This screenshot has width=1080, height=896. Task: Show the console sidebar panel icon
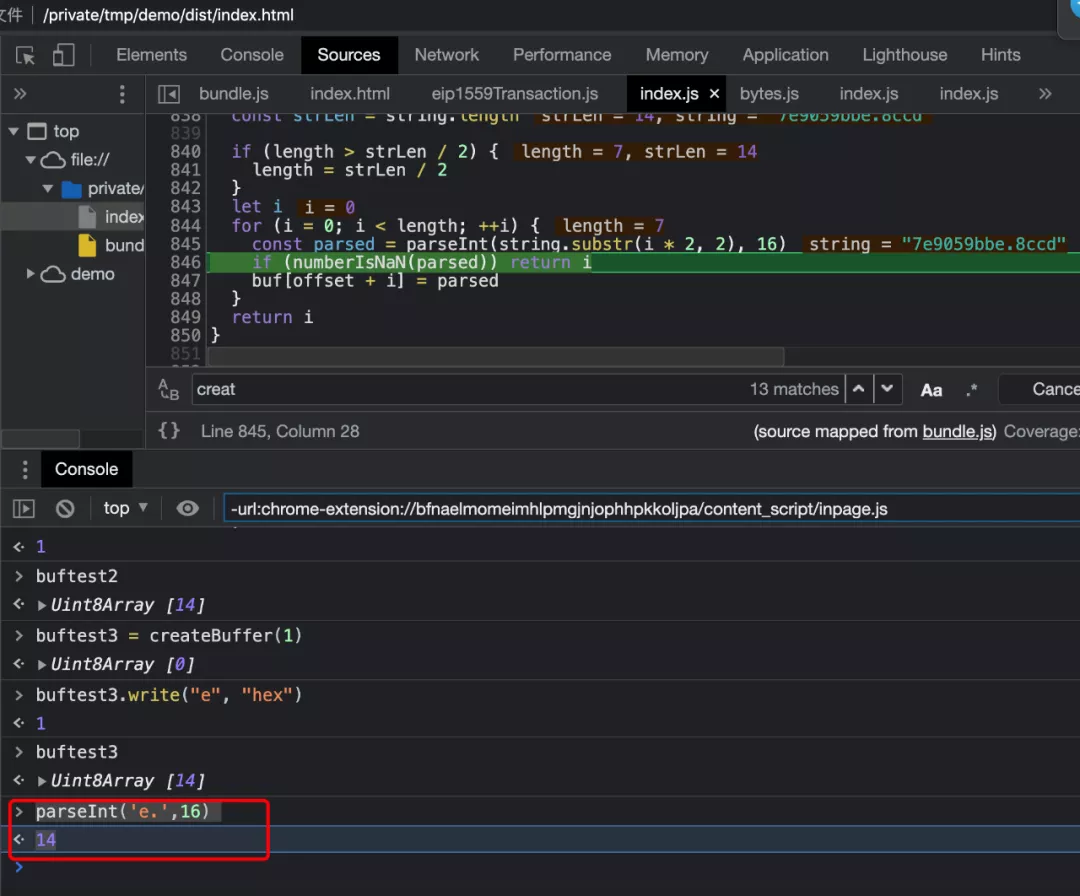click(x=23, y=508)
